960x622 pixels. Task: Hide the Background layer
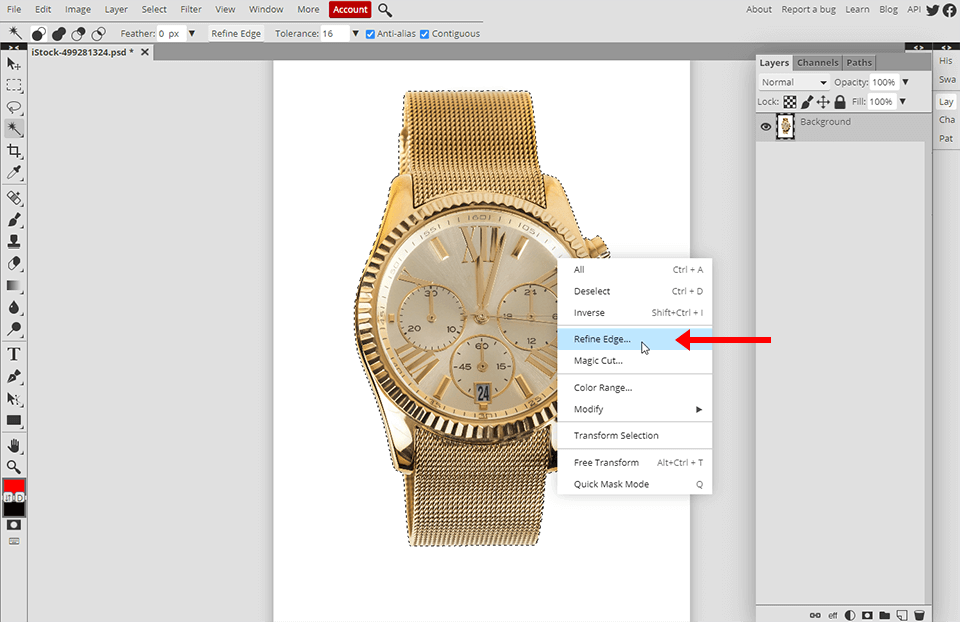pyautogui.click(x=765, y=126)
